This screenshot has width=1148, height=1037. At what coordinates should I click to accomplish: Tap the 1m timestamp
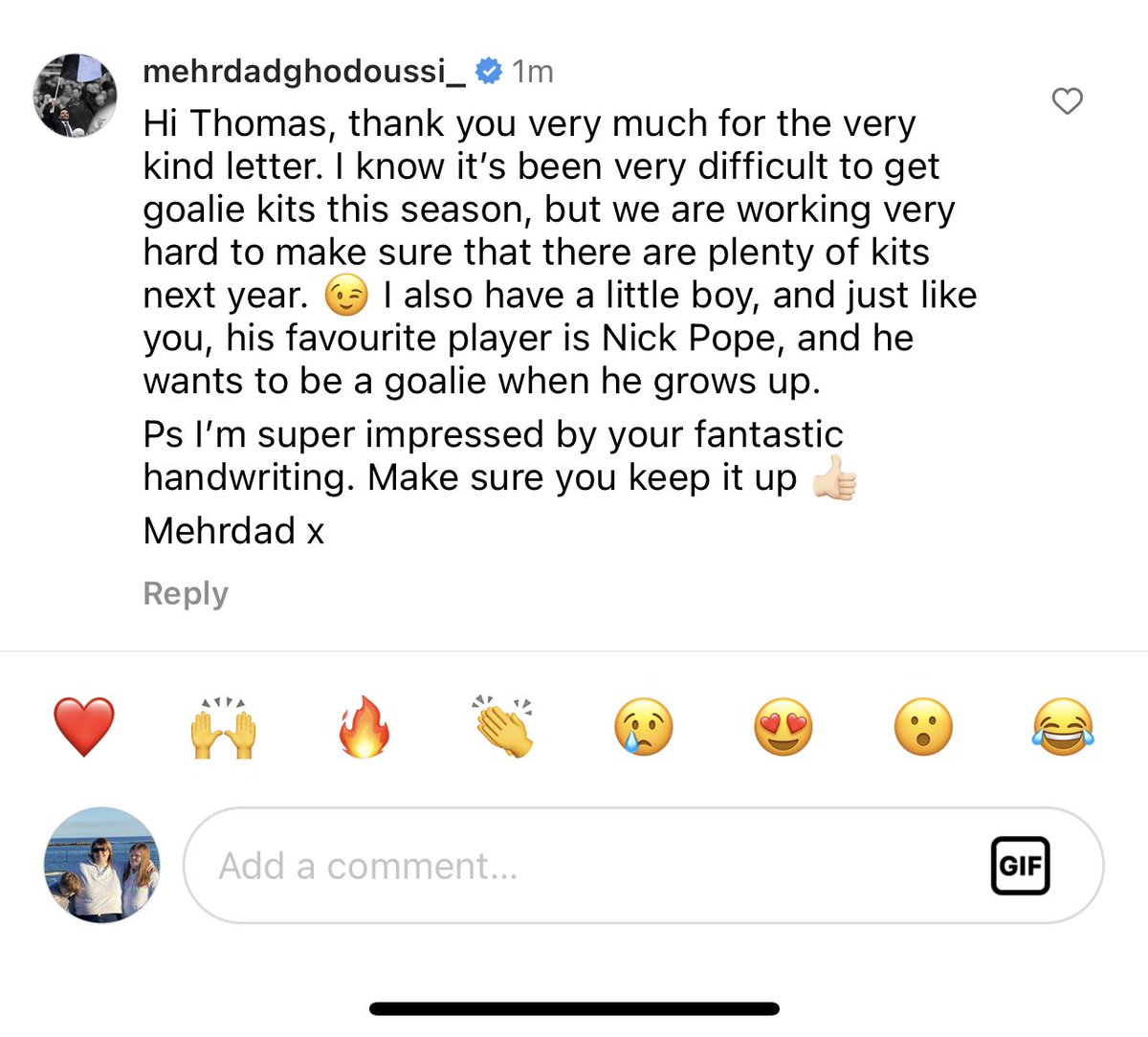click(533, 71)
